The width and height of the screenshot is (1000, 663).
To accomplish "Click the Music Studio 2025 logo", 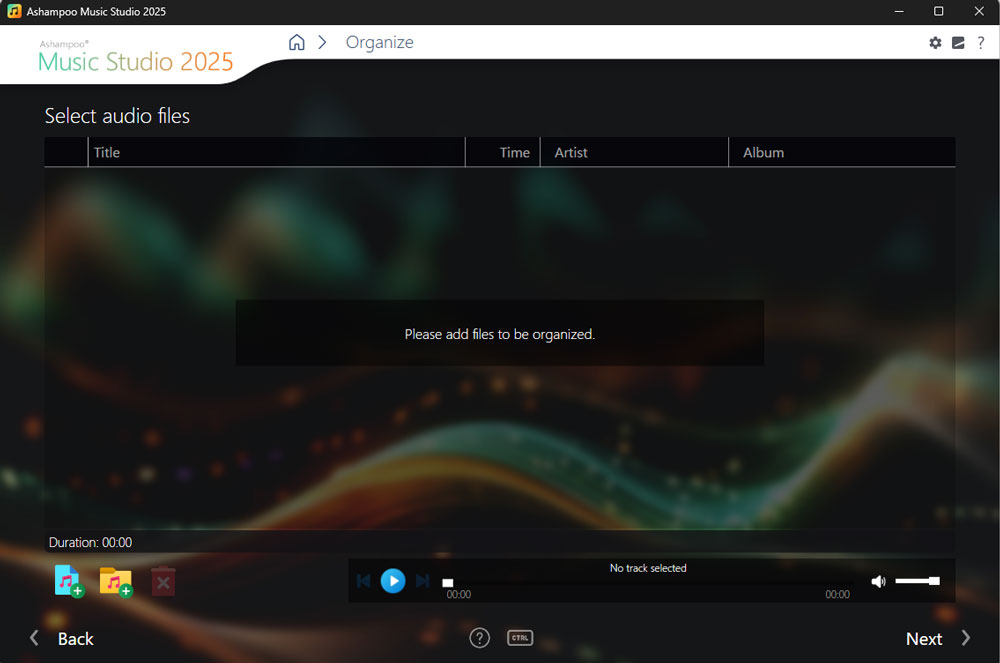I will pyautogui.click(x=135, y=56).
